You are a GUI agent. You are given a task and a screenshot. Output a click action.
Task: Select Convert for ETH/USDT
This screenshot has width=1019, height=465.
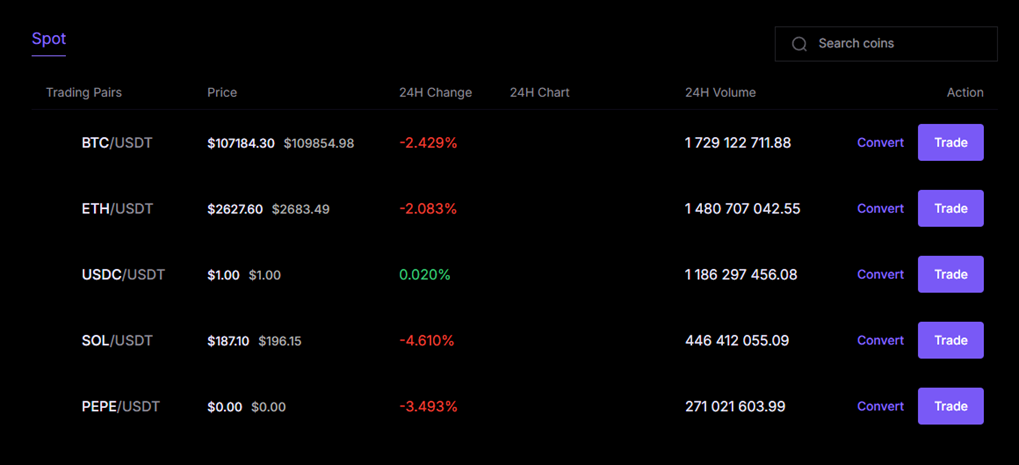click(x=880, y=208)
